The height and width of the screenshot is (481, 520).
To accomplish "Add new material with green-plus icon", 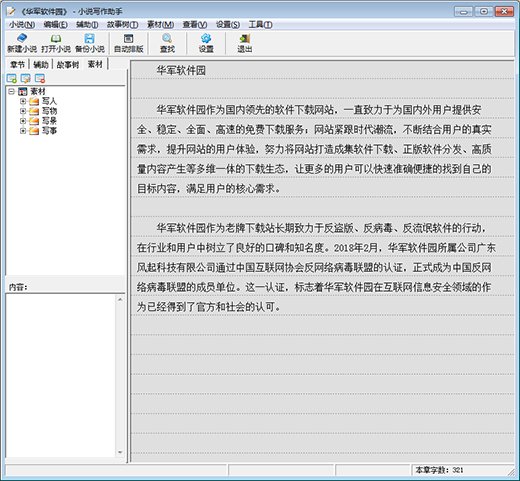I will 12,78.
